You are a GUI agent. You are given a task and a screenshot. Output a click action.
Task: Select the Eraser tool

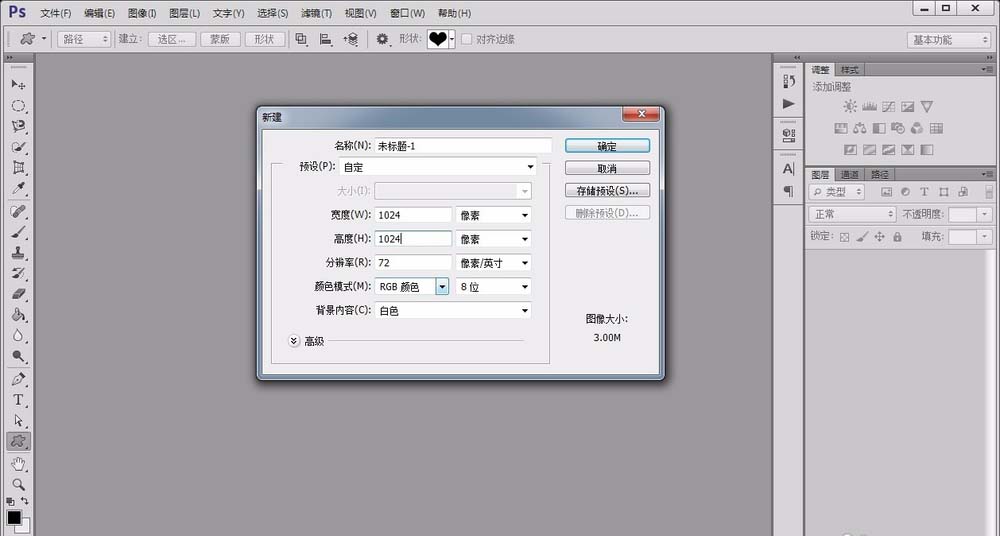(18, 294)
